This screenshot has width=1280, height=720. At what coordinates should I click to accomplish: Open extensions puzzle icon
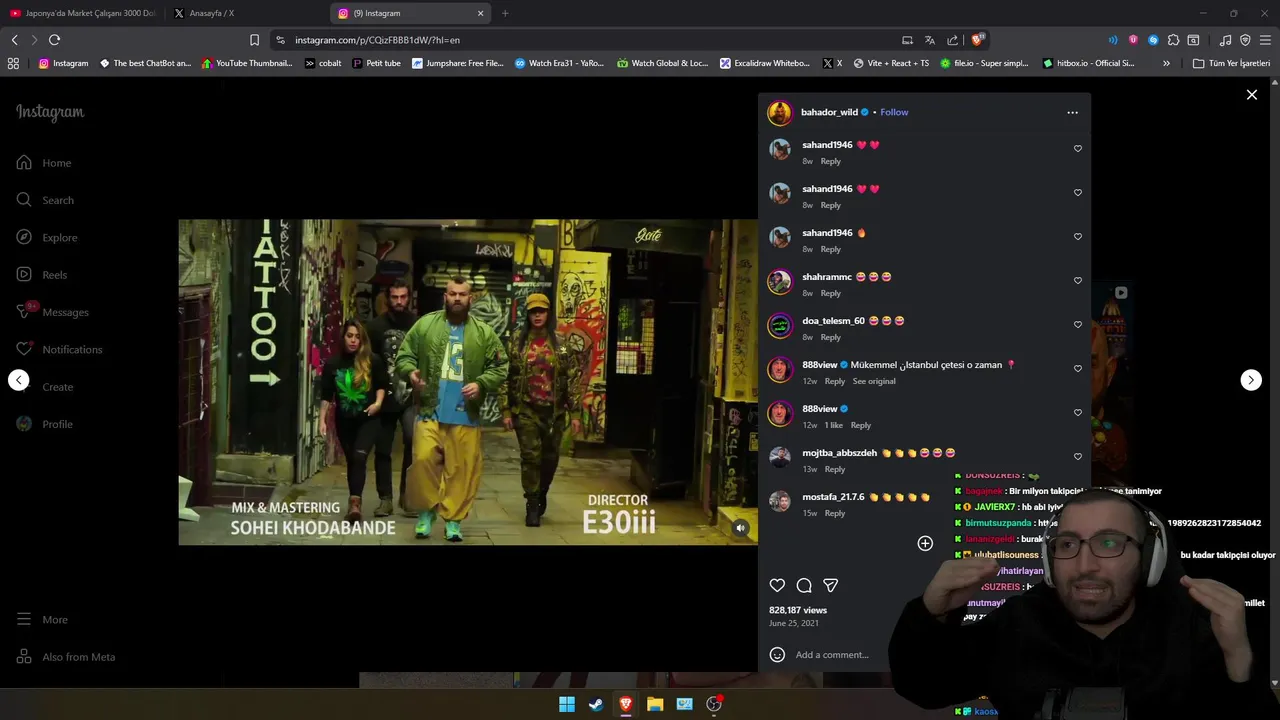click(1173, 40)
